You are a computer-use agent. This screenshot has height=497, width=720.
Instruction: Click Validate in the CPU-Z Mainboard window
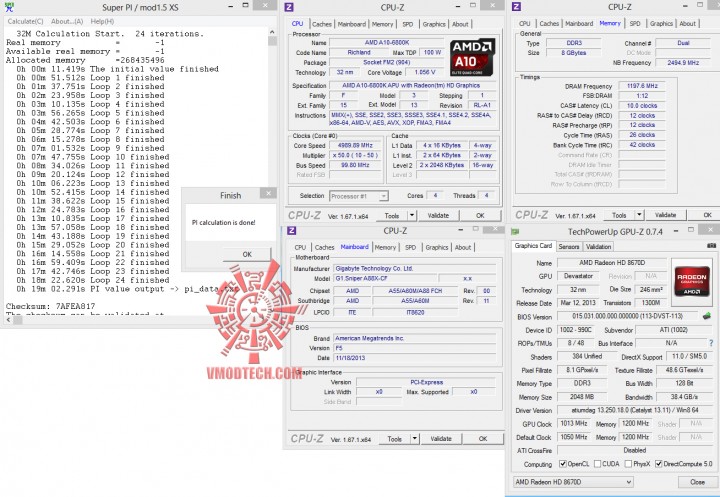pos(441,439)
